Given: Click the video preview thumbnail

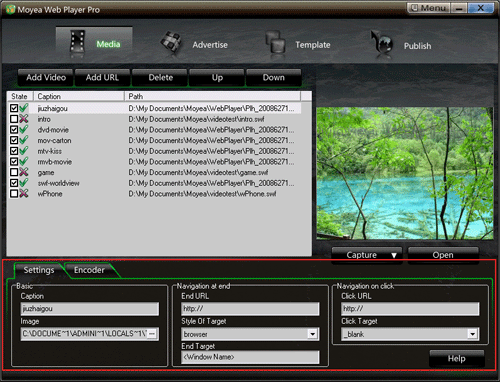Looking at the screenshot, I should click(x=405, y=173).
